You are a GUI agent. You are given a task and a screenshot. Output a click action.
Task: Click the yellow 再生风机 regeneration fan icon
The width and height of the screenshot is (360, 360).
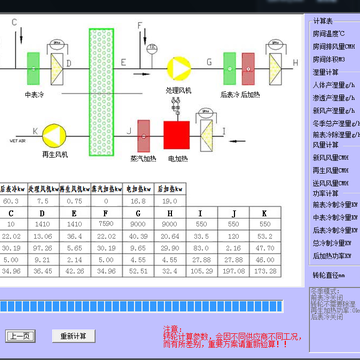click(x=54, y=136)
